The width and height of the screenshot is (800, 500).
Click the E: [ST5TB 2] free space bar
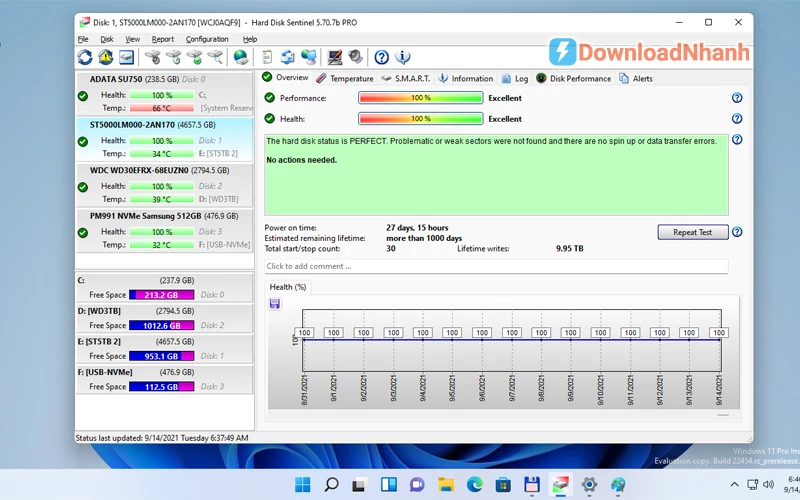[162, 356]
